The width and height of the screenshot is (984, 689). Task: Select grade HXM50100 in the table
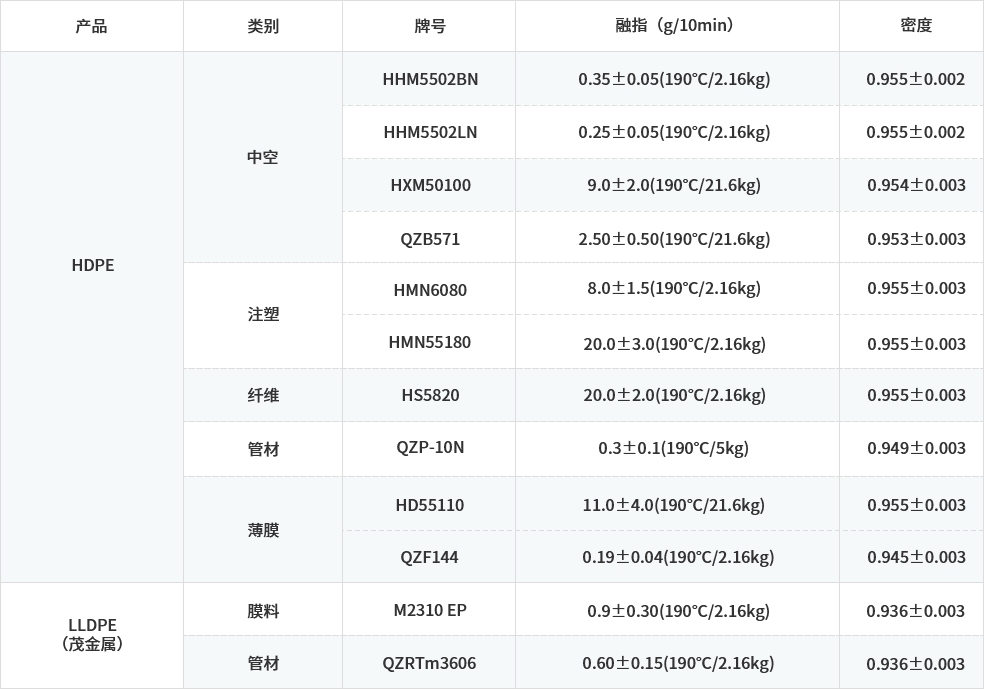(430, 185)
